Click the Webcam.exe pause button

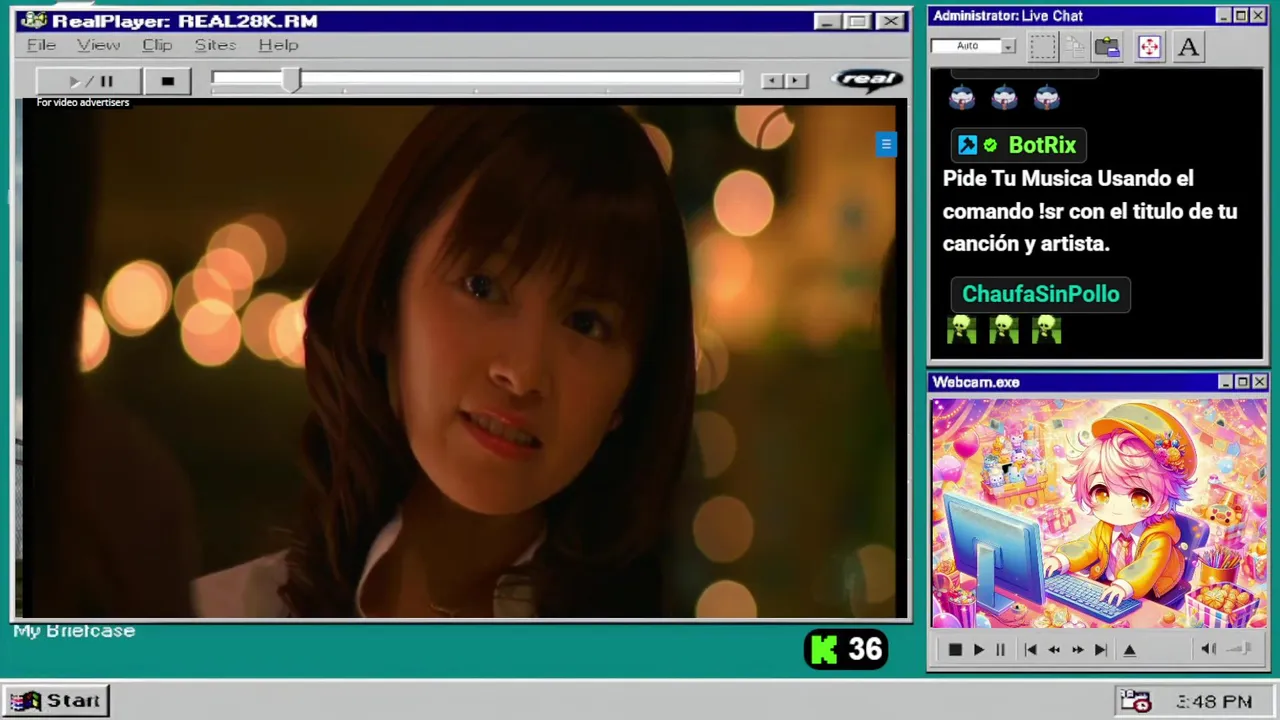pyautogui.click(x=1000, y=650)
